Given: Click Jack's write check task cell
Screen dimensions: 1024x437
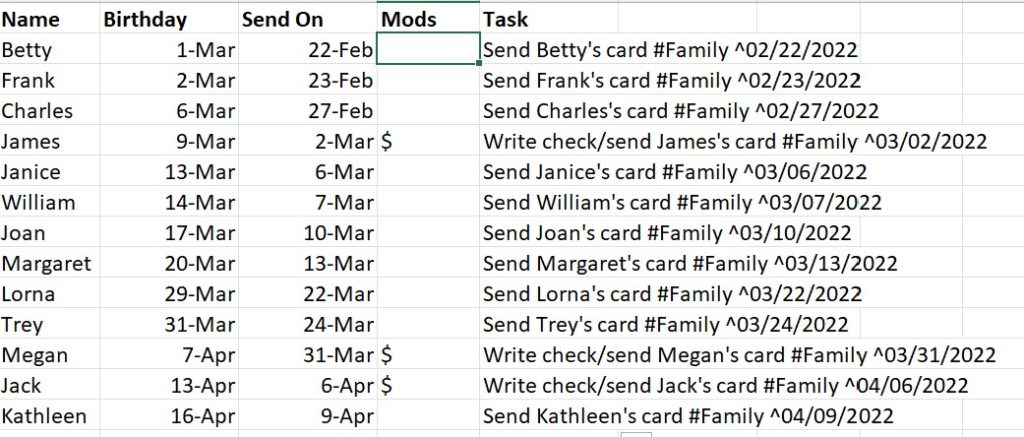Looking at the screenshot, I should (x=725, y=386).
